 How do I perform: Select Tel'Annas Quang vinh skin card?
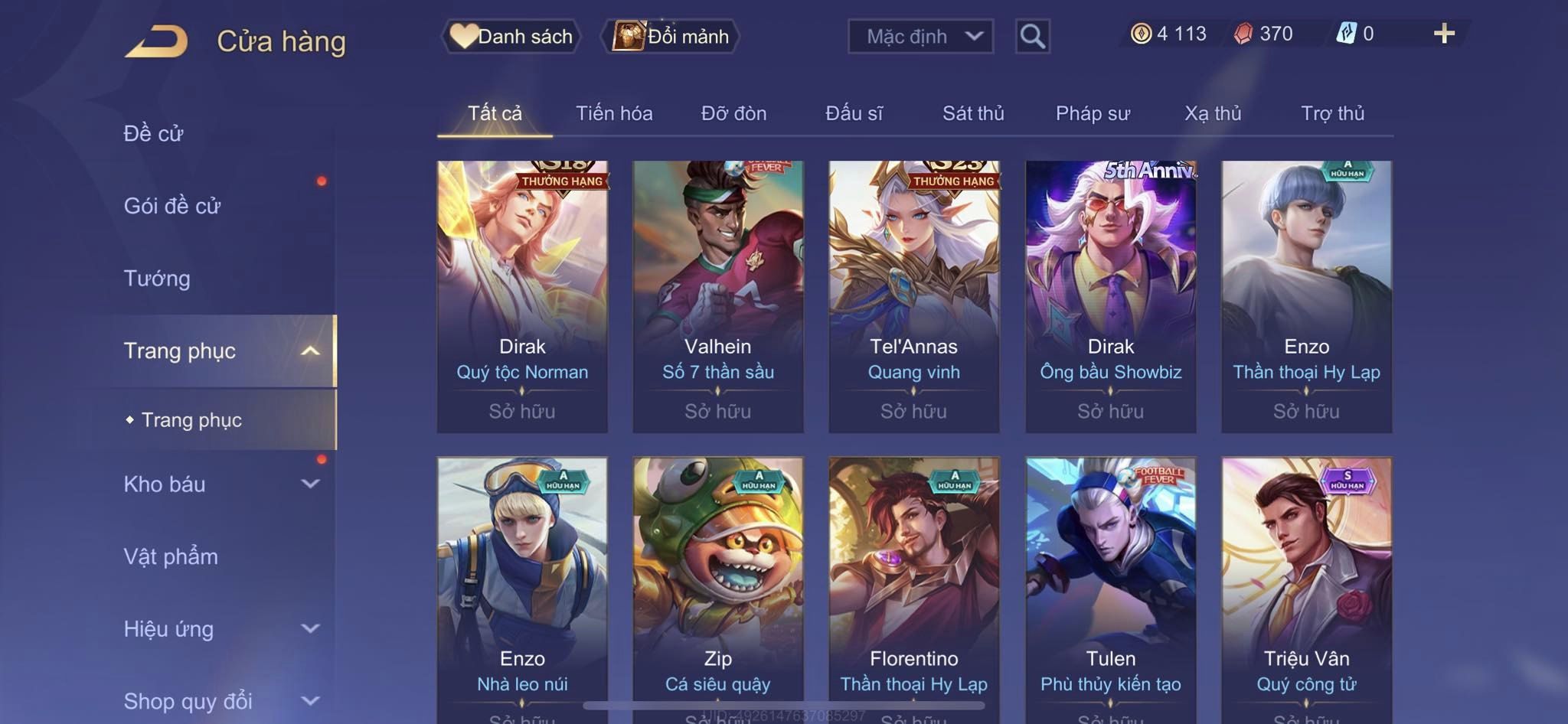coord(913,297)
